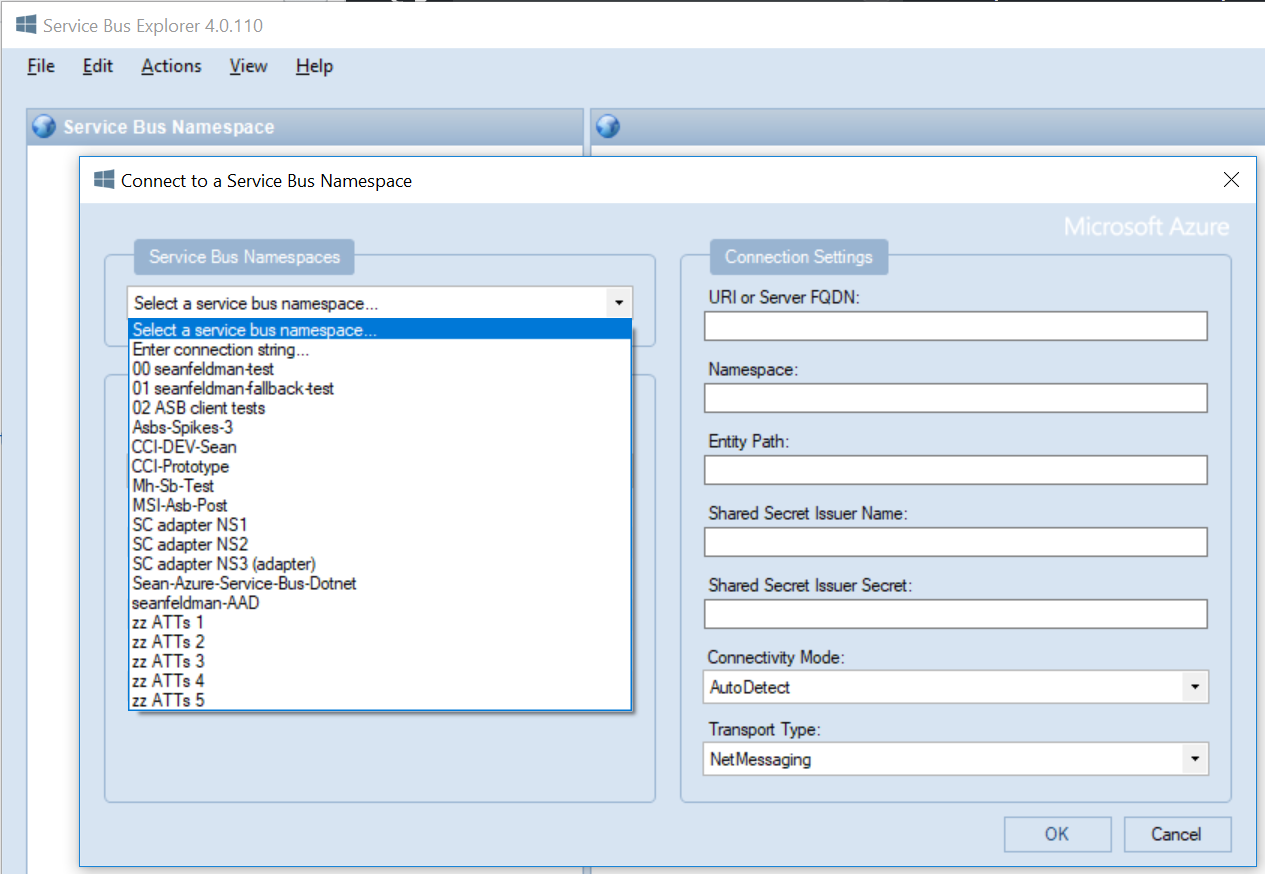Open the Connectivity Mode dropdown
This screenshot has height=874, width=1265.
click(1194, 687)
